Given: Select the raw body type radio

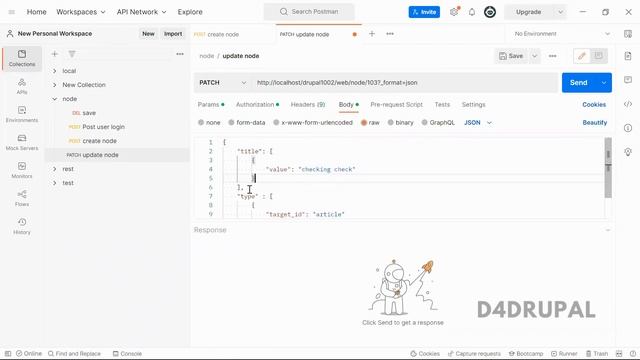Looking at the screenshot, I should 364,122.
